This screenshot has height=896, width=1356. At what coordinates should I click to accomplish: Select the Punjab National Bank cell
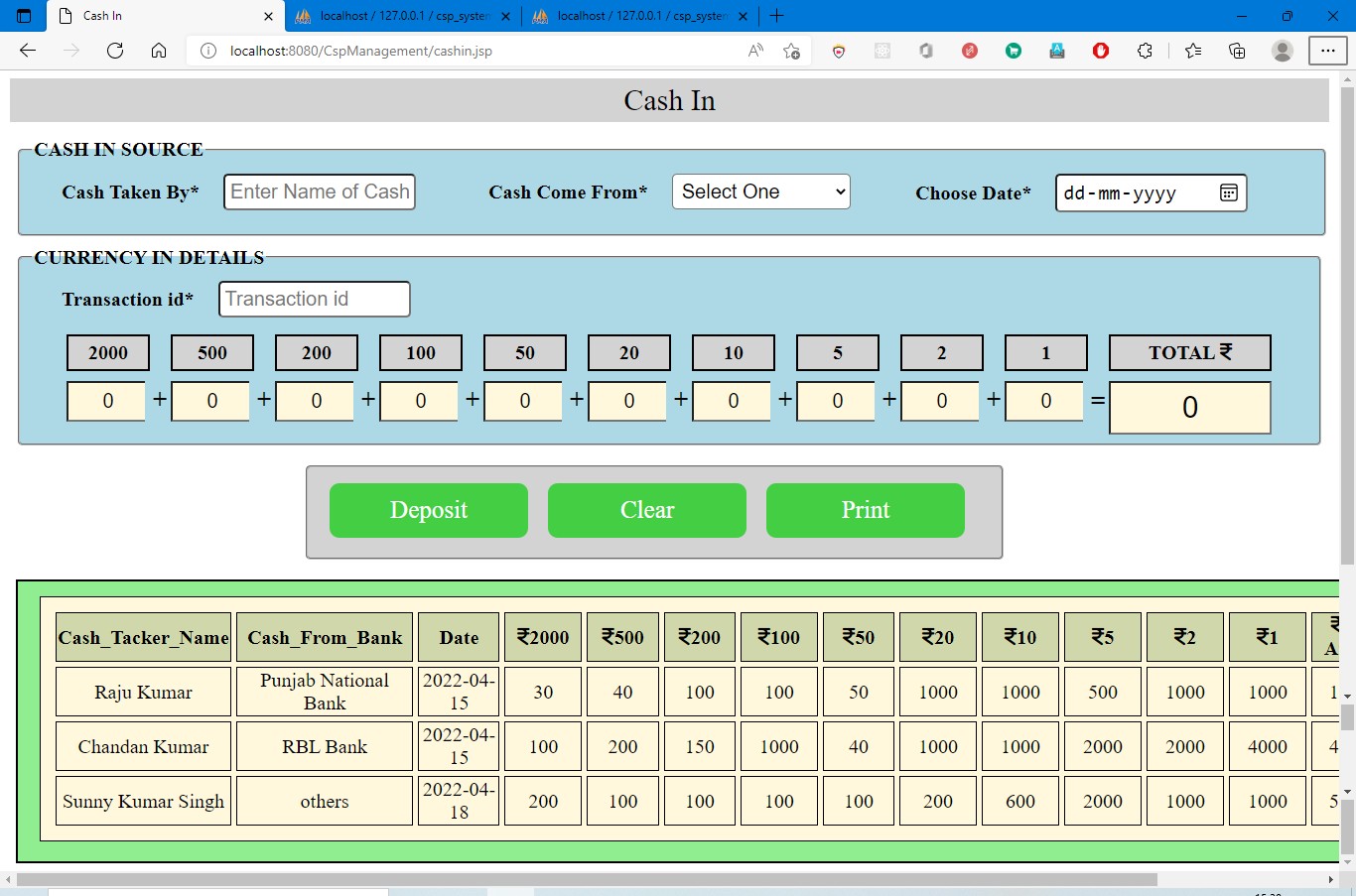click(325, 692)
